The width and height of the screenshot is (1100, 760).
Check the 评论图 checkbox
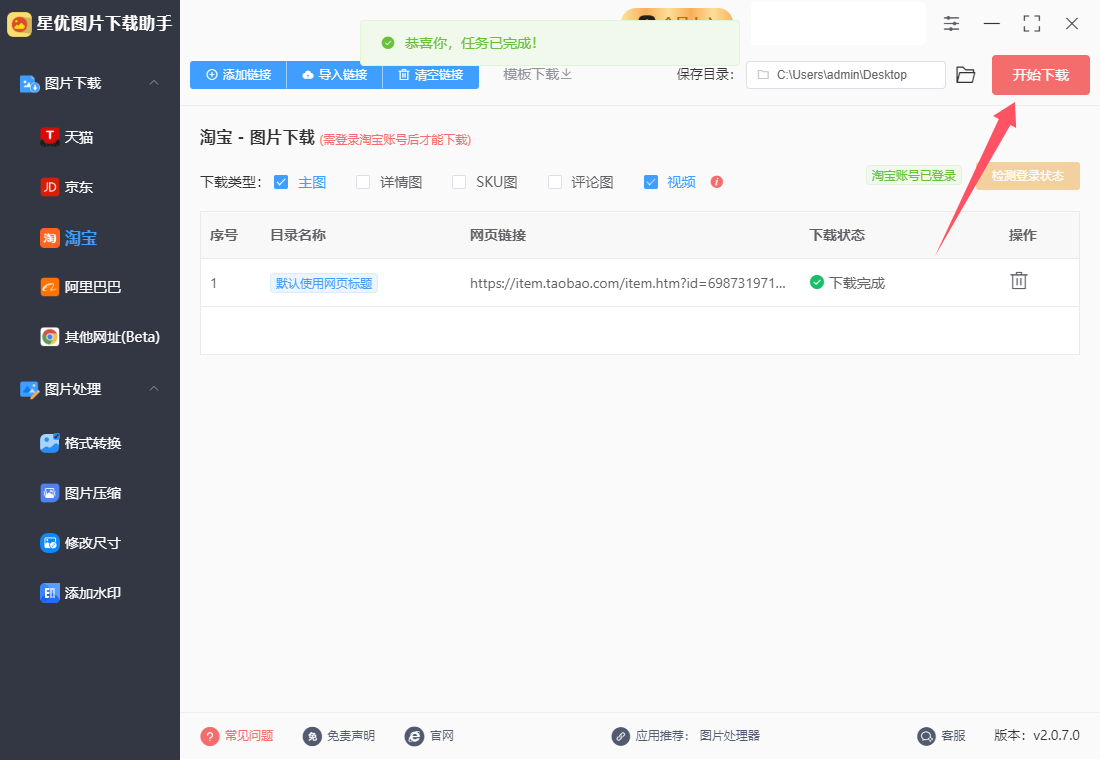pyautogui.click(x=555, y=182)
